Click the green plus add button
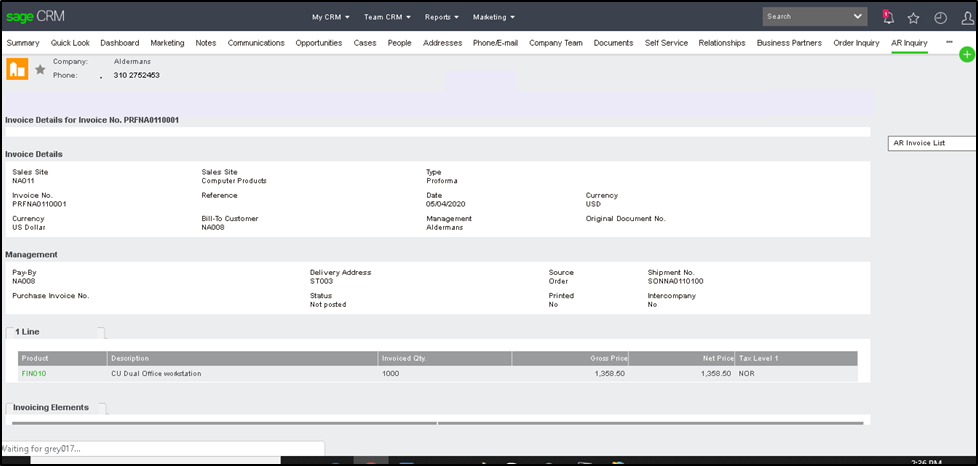The image size is (978, 466). [x=966, y=54]
